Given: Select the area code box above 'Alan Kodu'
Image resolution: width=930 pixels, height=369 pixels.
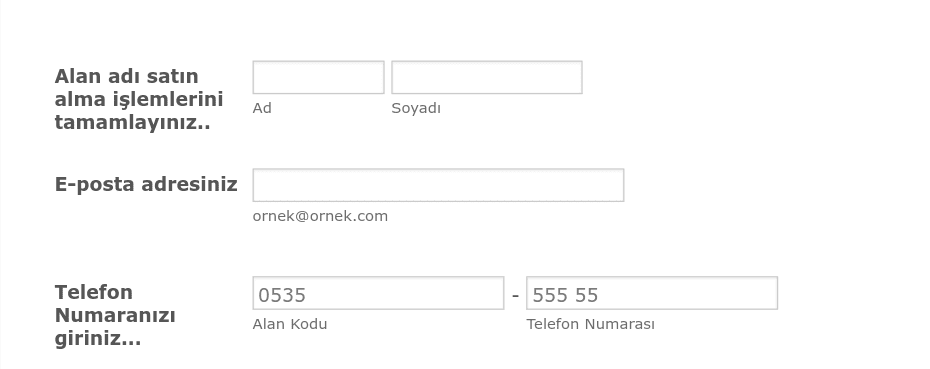Looking at the screenshot, I should pyautogui.click(x=378, y=293).
